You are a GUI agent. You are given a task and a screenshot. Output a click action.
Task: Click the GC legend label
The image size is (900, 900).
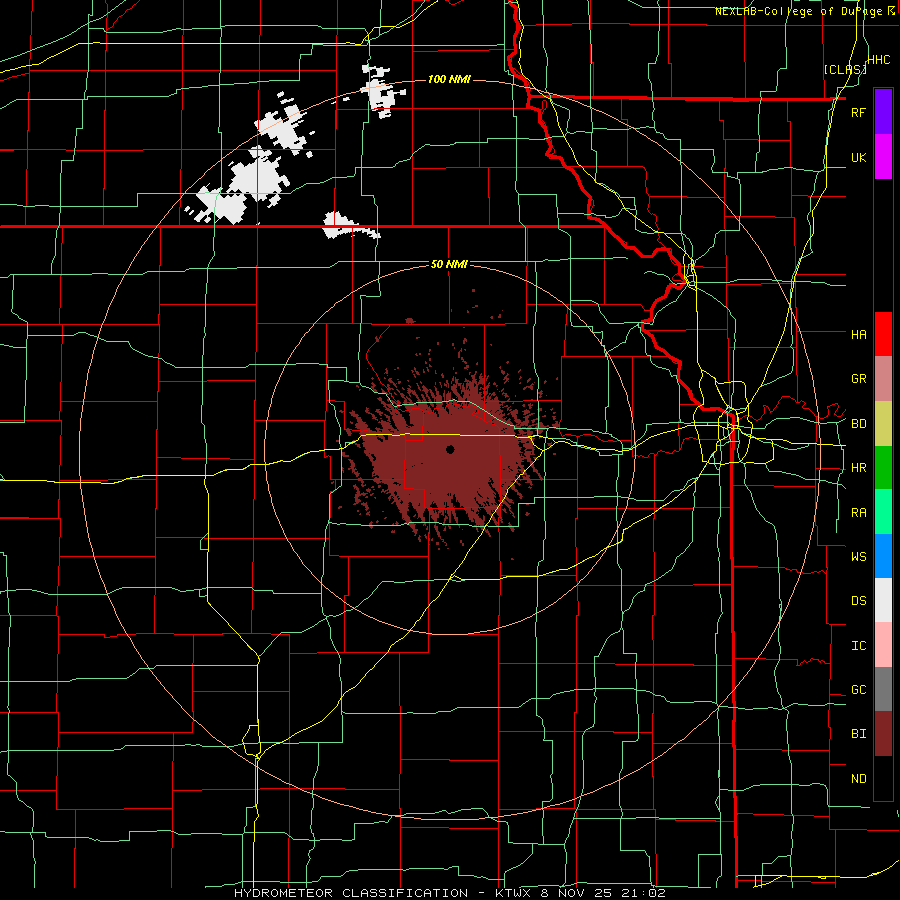[x=858, y=690]
